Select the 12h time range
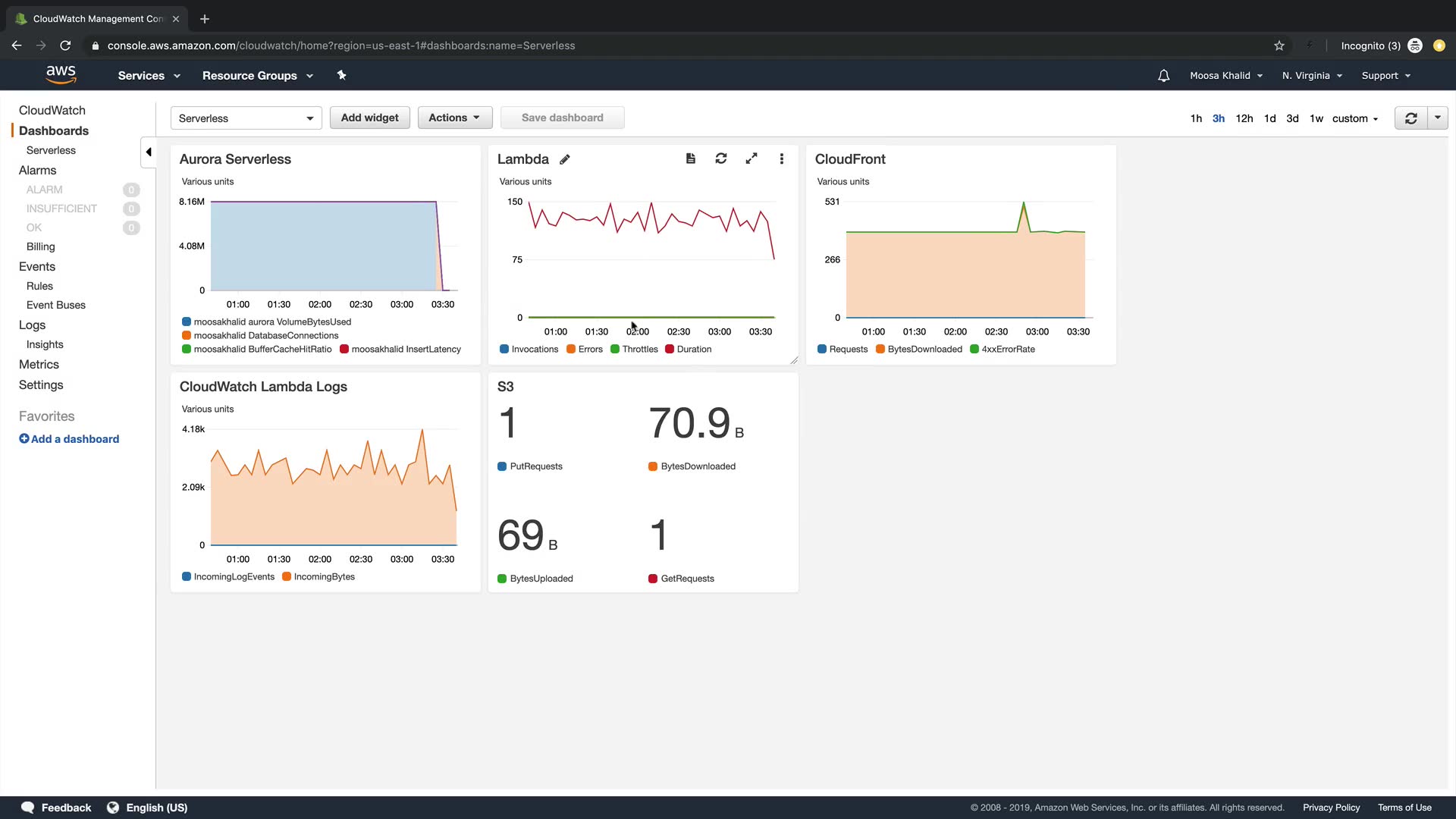This screenshot has width=1456, height=819. coord(1244,118)
